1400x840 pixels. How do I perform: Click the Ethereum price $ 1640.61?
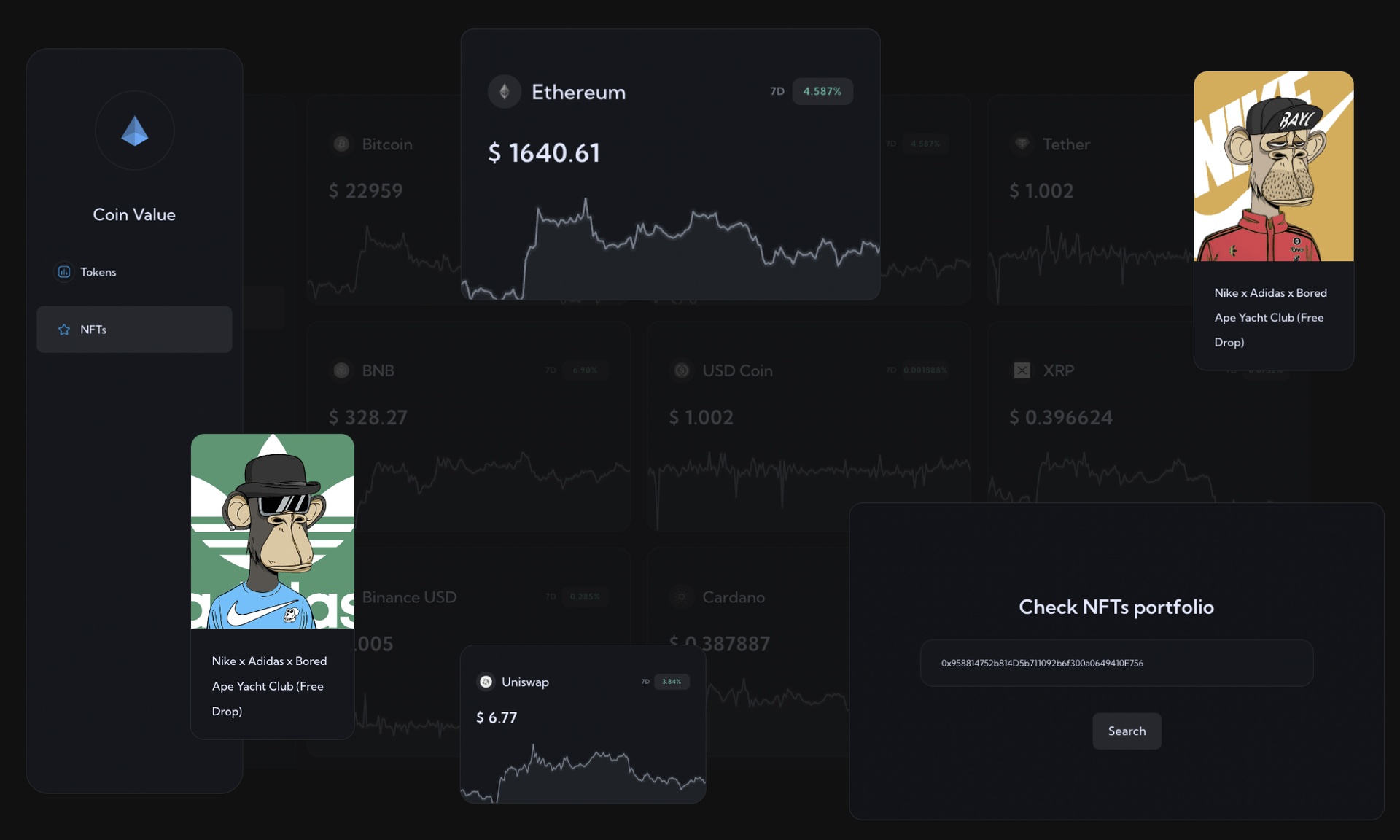click(x=544, y=153)
